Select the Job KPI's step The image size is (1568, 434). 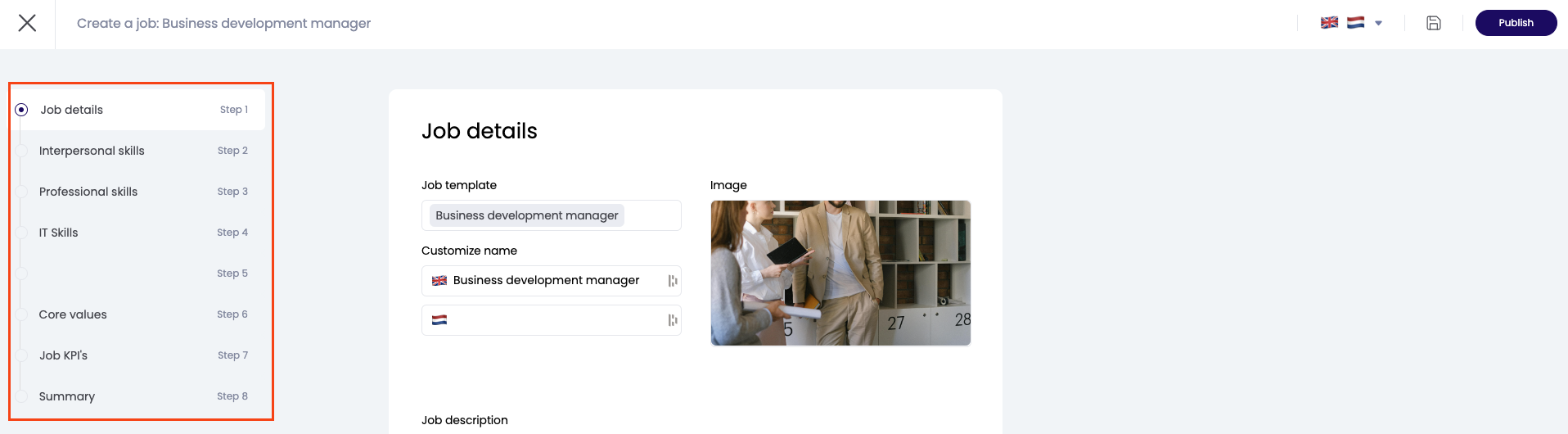64,355
